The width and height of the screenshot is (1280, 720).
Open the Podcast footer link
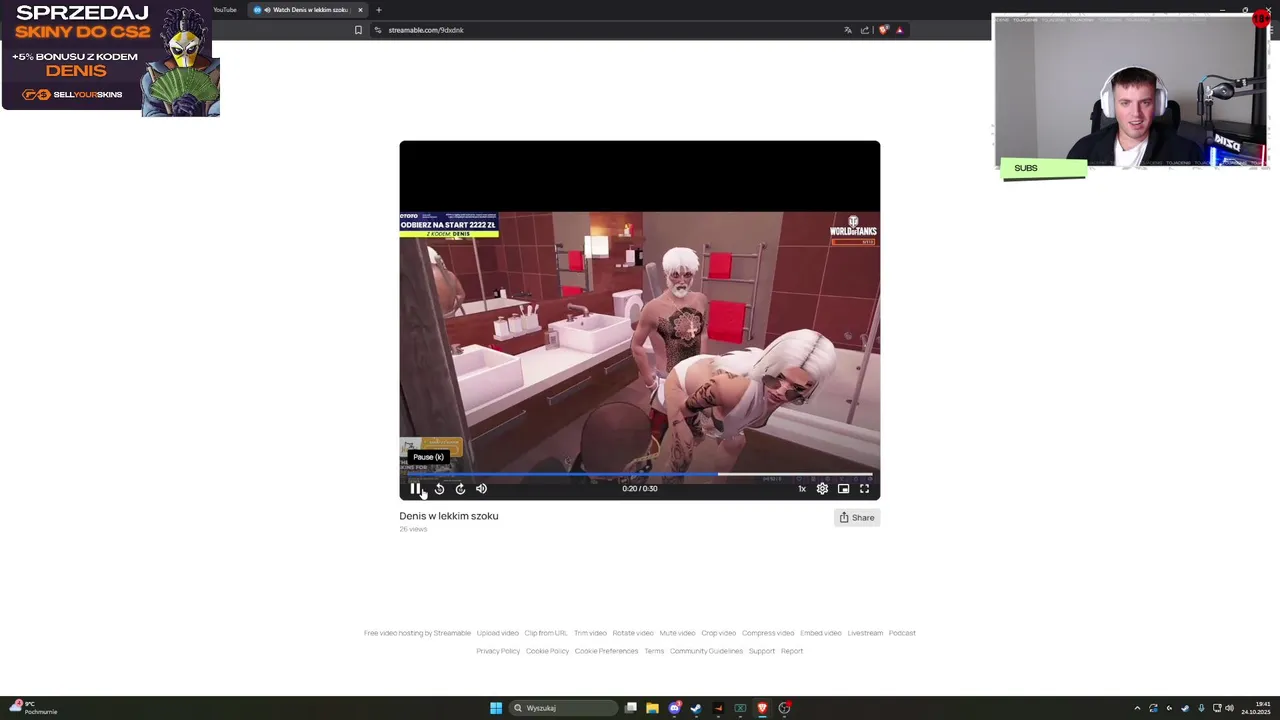click(902, 633)
